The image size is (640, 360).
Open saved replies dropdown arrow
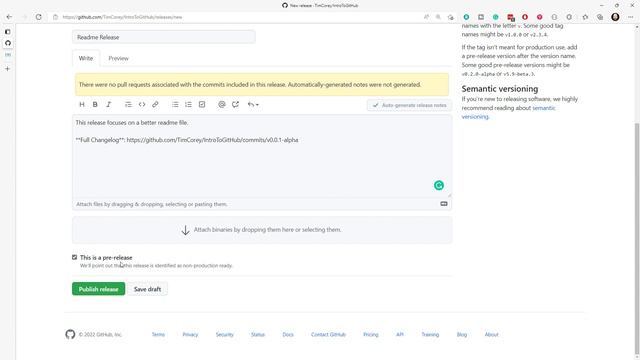(x=253, y=104)
